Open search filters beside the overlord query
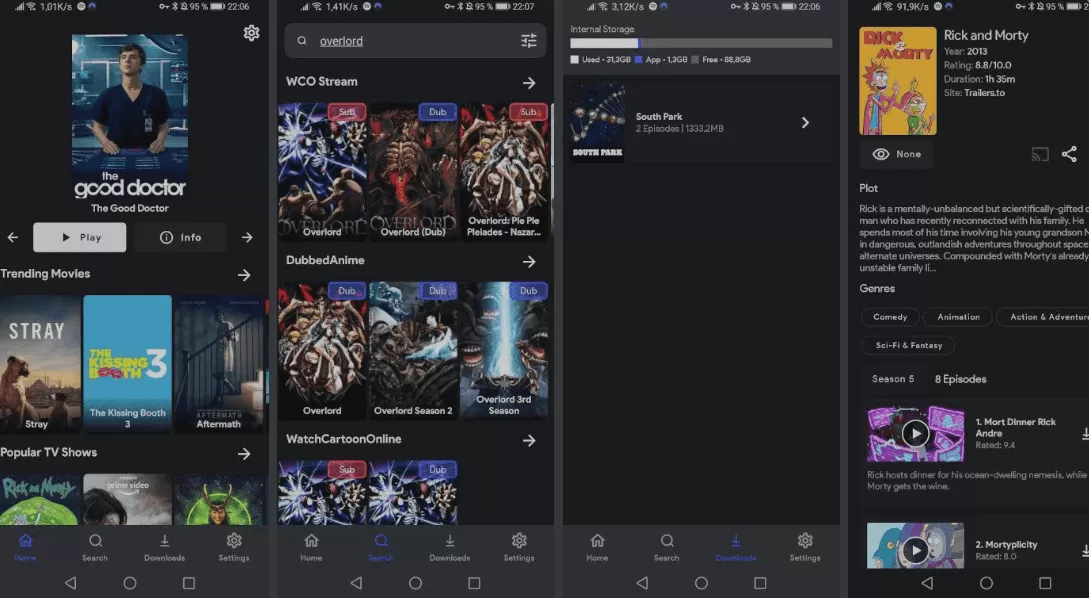Image resolution: width=1089 pixels, height=598 pixels. (x=529, y=40)
